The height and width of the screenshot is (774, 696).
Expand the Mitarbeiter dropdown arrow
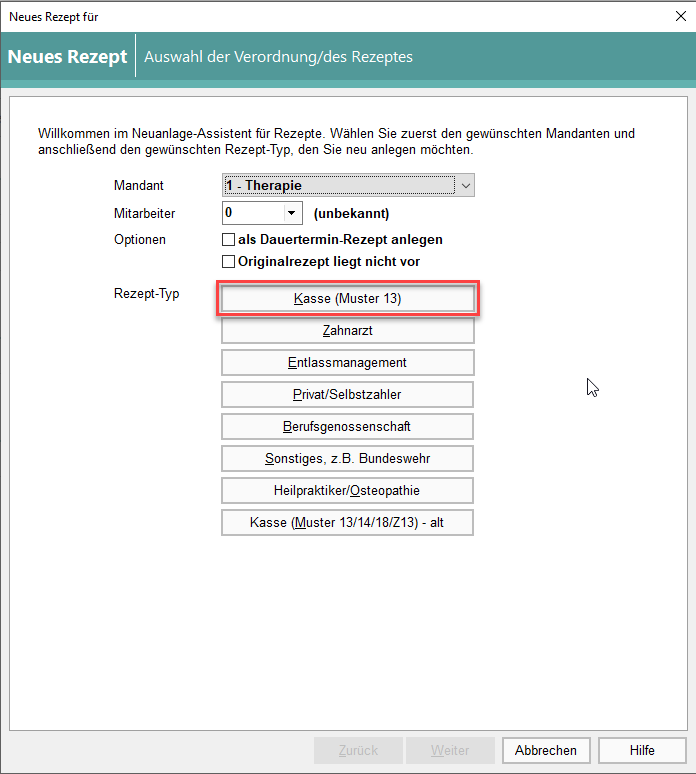292,213
